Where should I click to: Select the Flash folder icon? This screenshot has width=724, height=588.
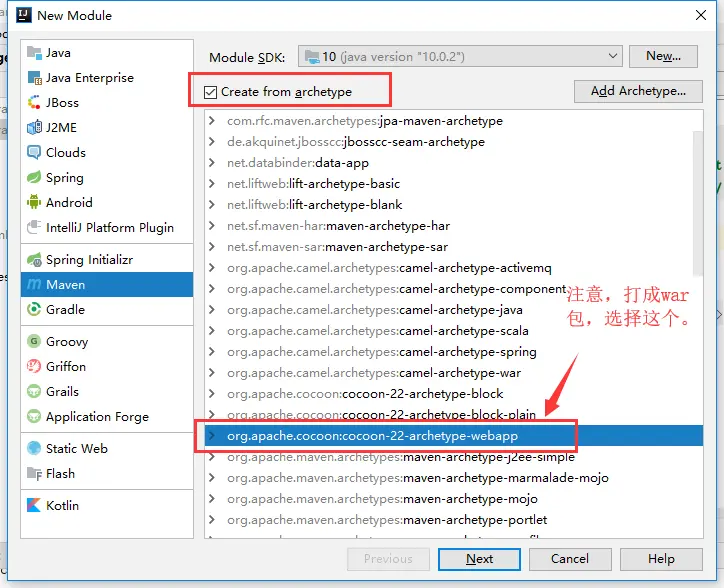point(34,473)
